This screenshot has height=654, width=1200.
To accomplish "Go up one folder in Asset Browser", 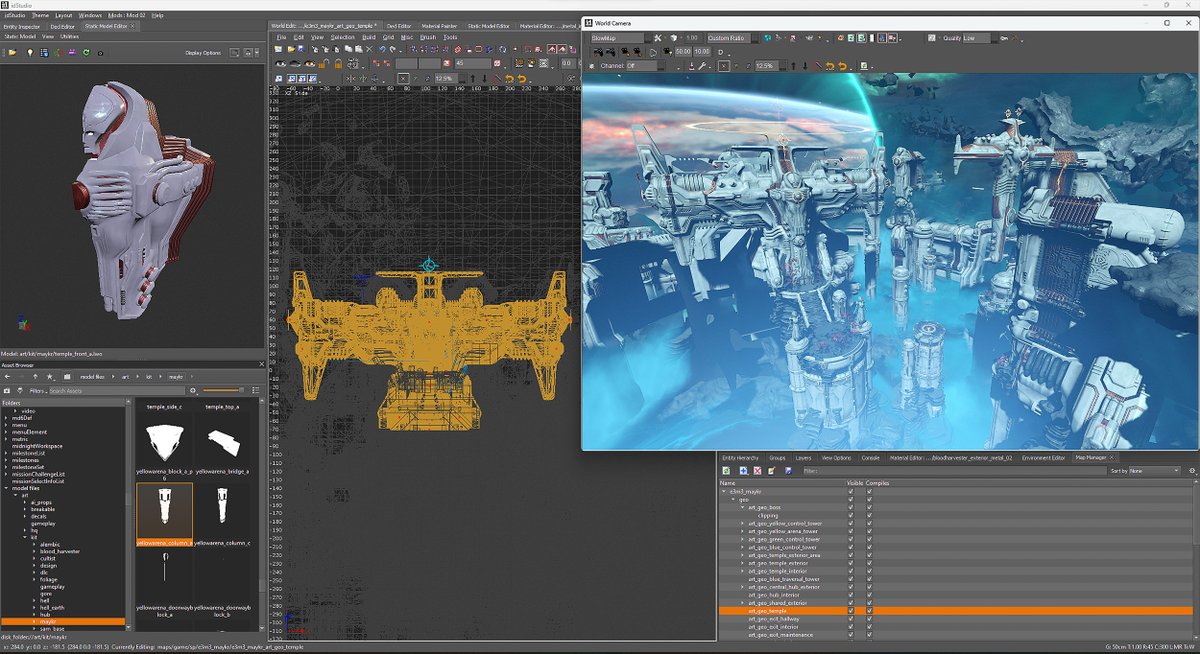I will (35, 377).
